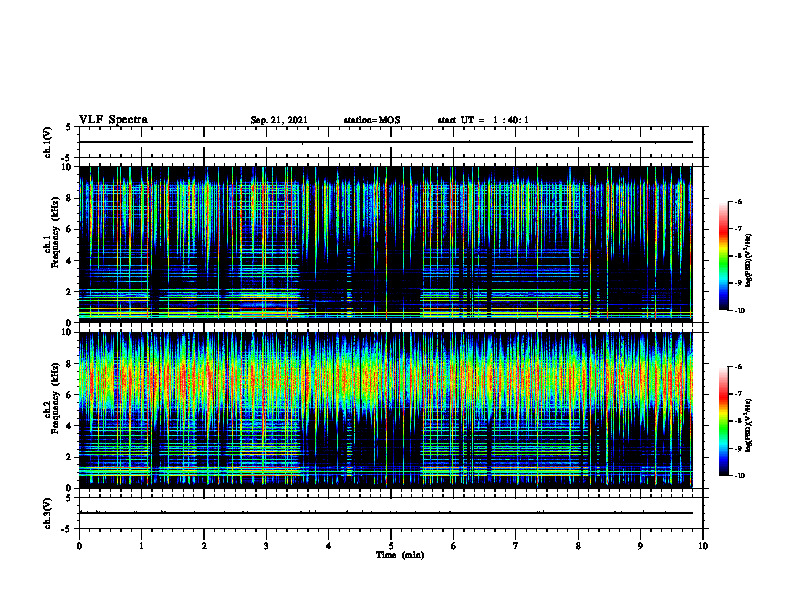
Task: Click the "ch.1(V)" axis label
Action: click(x=47, y=142)
